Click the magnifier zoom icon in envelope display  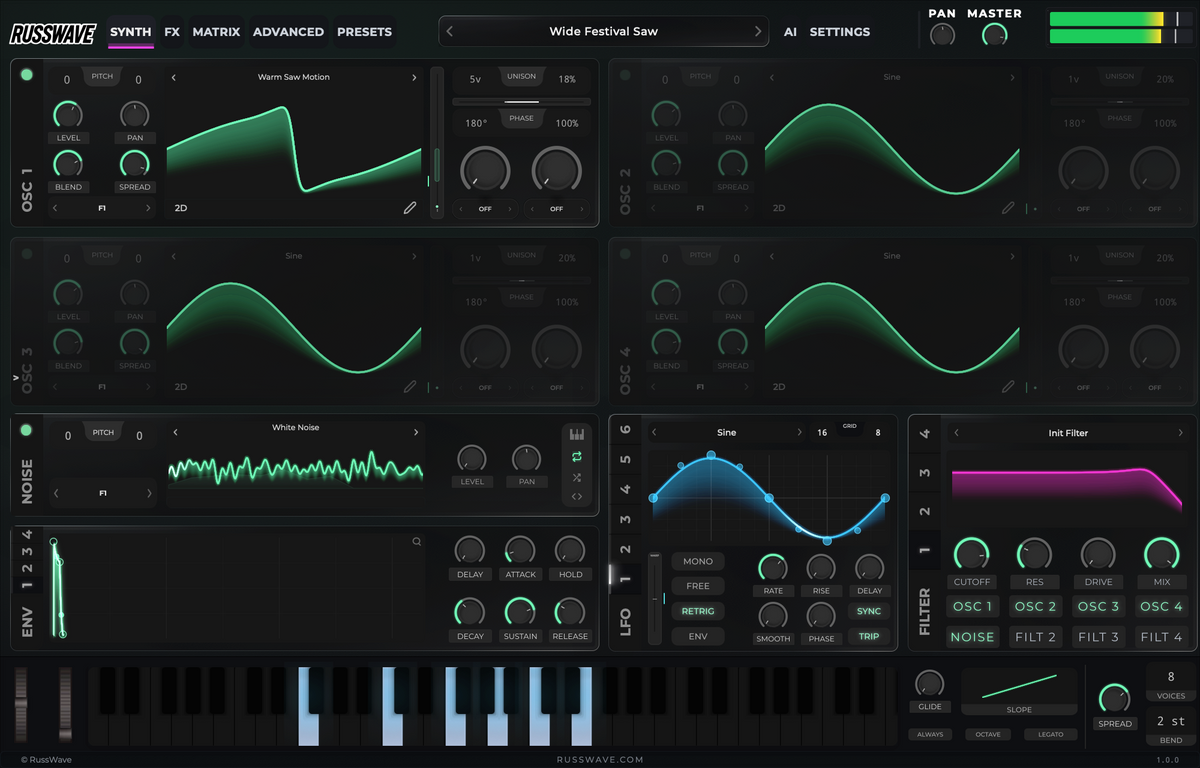click(417, 542)
